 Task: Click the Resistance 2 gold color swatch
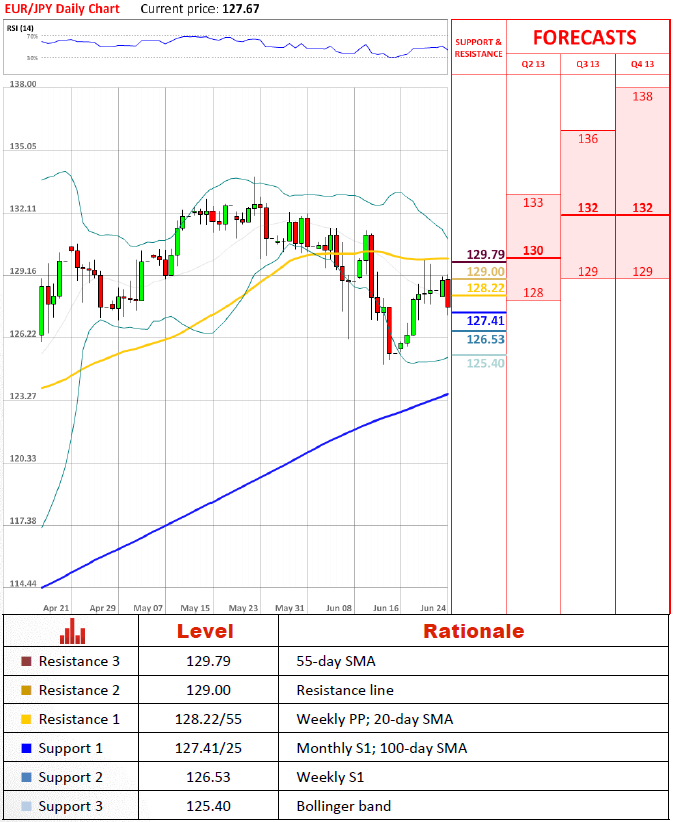(x=26, y=690)
